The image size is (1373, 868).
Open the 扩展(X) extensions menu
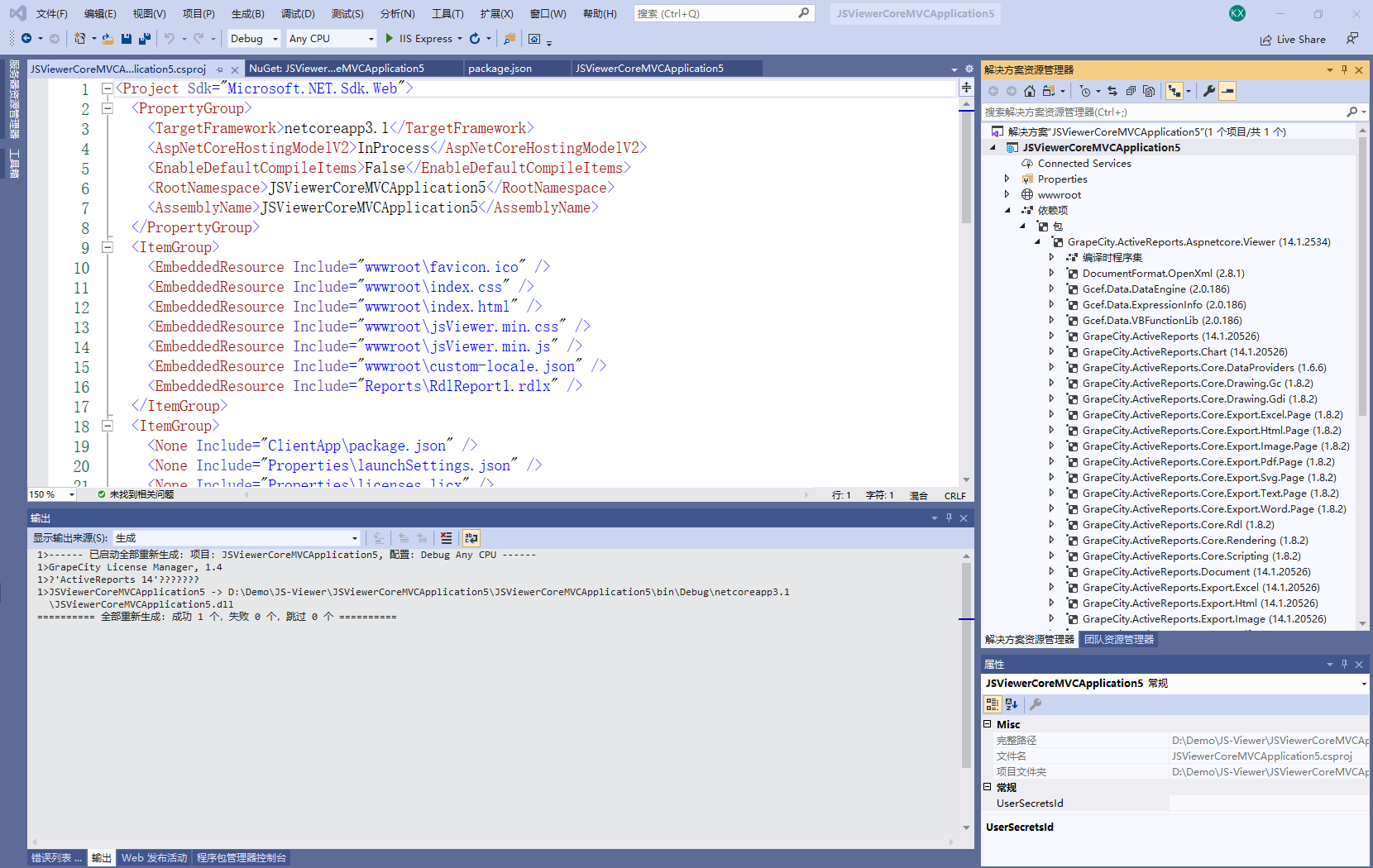(x=496, y=13)
